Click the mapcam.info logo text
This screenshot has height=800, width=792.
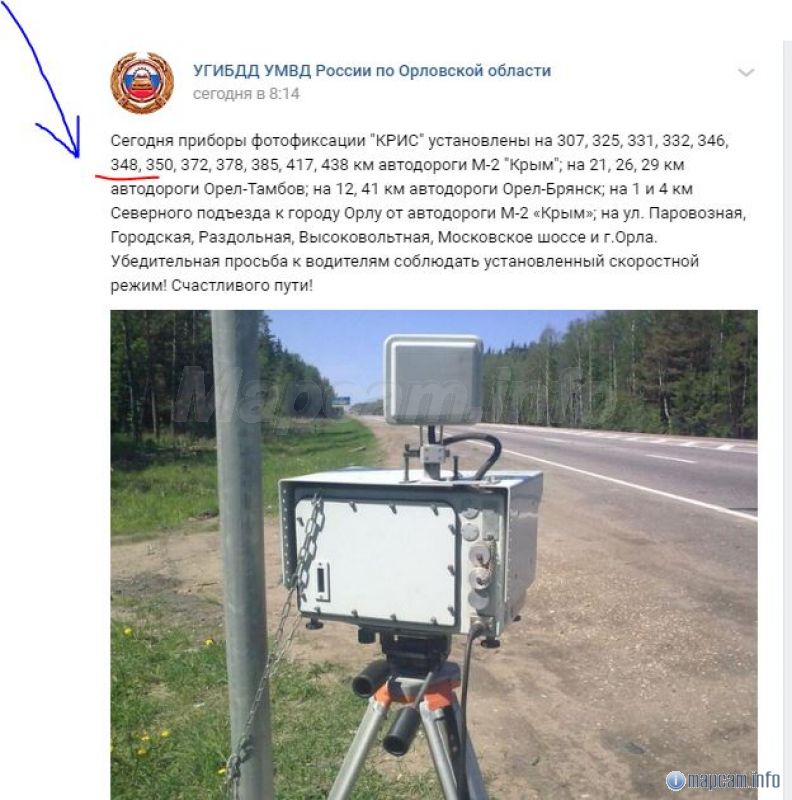pyautogui.click(x=733, y=780)
